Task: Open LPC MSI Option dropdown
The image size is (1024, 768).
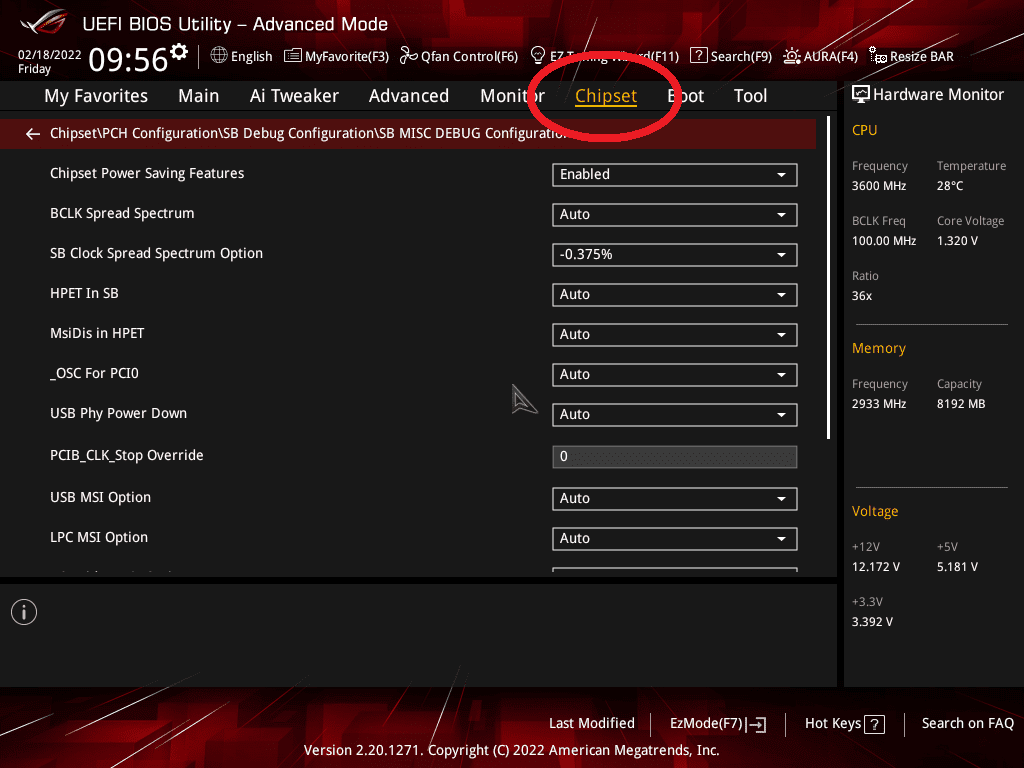Action: (675, 539)
